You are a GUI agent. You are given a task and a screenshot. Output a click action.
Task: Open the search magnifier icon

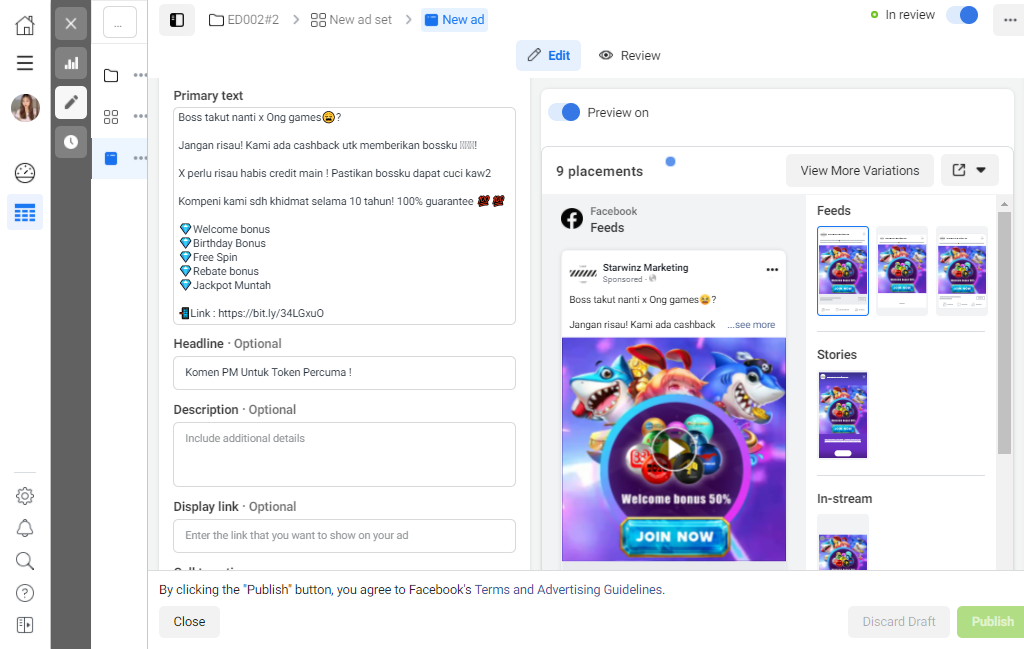click(x=25, y=561)
